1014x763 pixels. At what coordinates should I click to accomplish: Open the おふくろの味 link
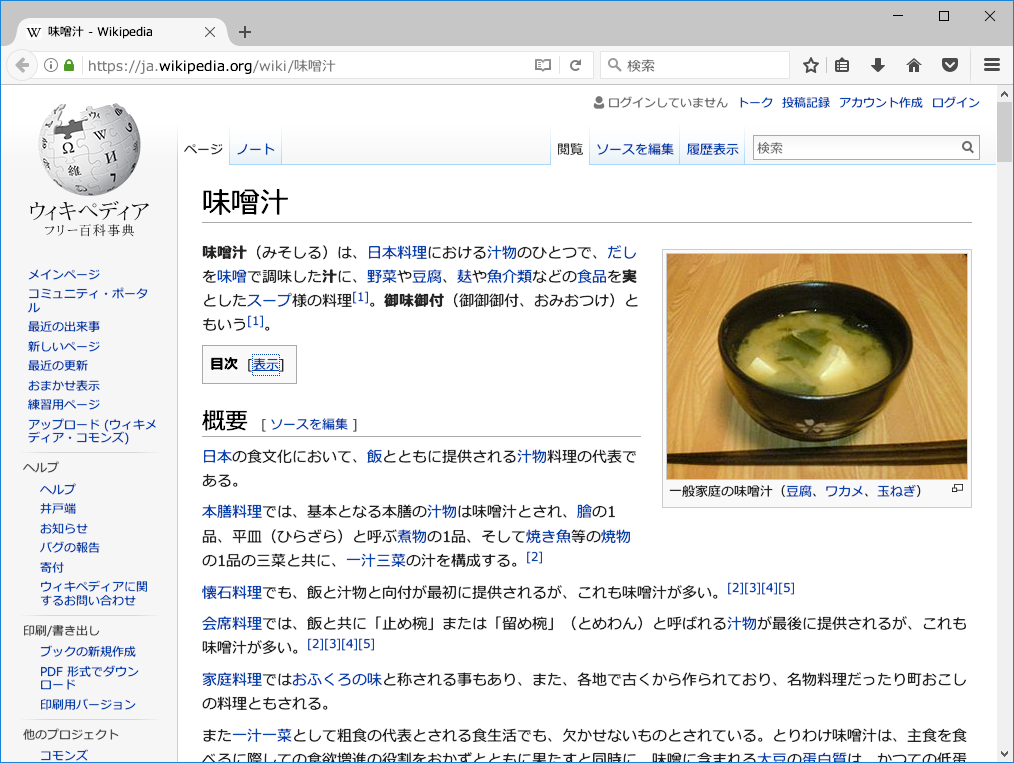(x=337, y=679)
